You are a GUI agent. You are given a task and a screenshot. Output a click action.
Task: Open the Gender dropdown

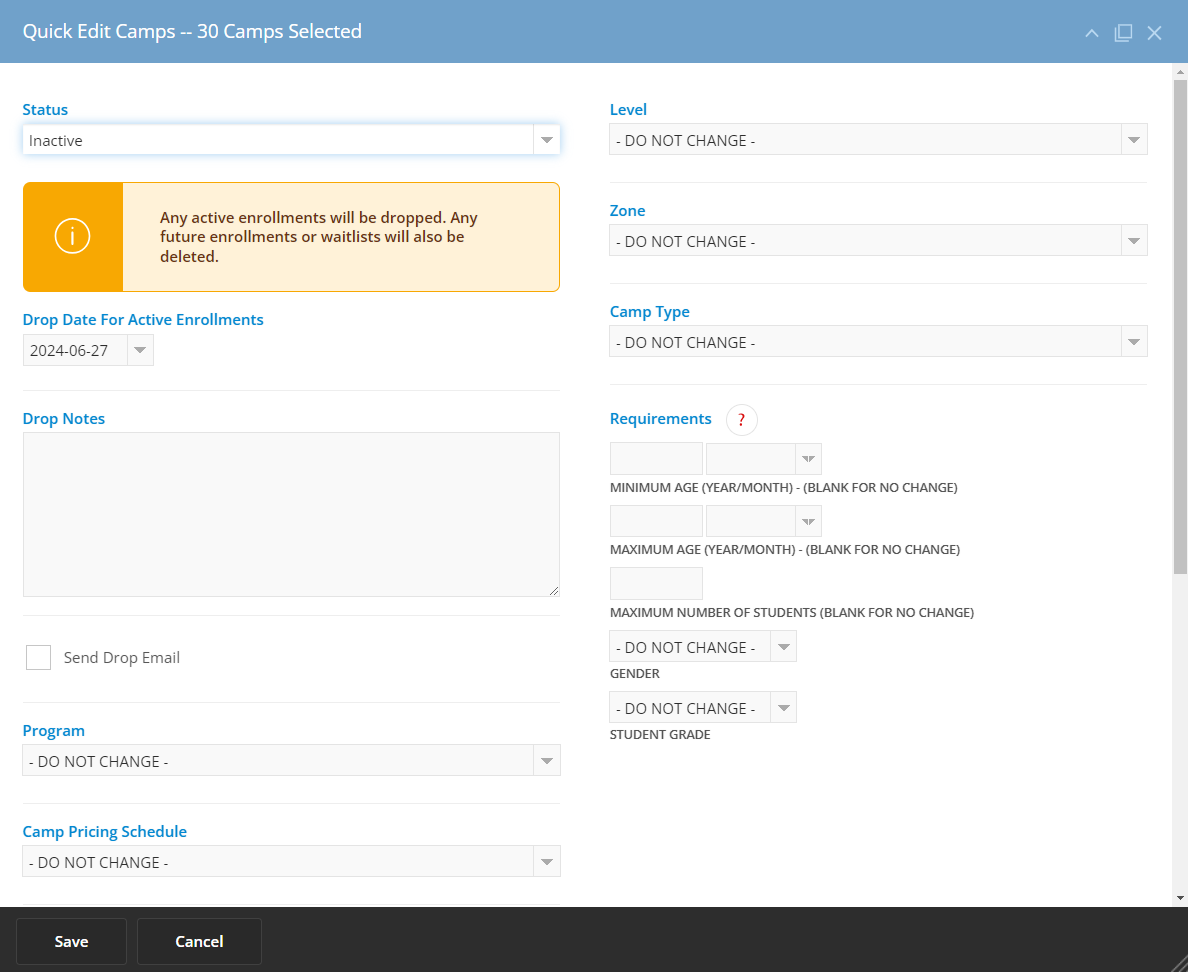point(702,646)
